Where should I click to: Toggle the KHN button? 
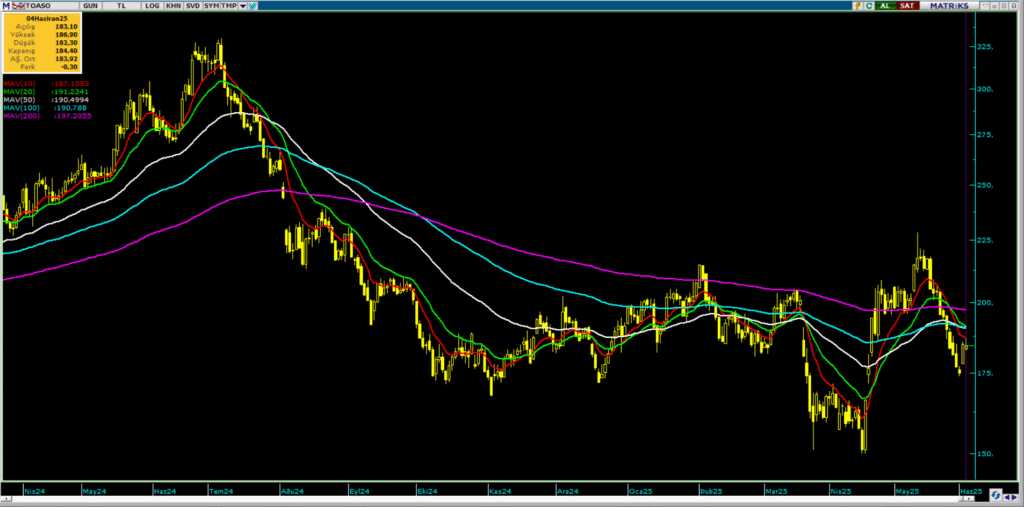click(173, 6)
